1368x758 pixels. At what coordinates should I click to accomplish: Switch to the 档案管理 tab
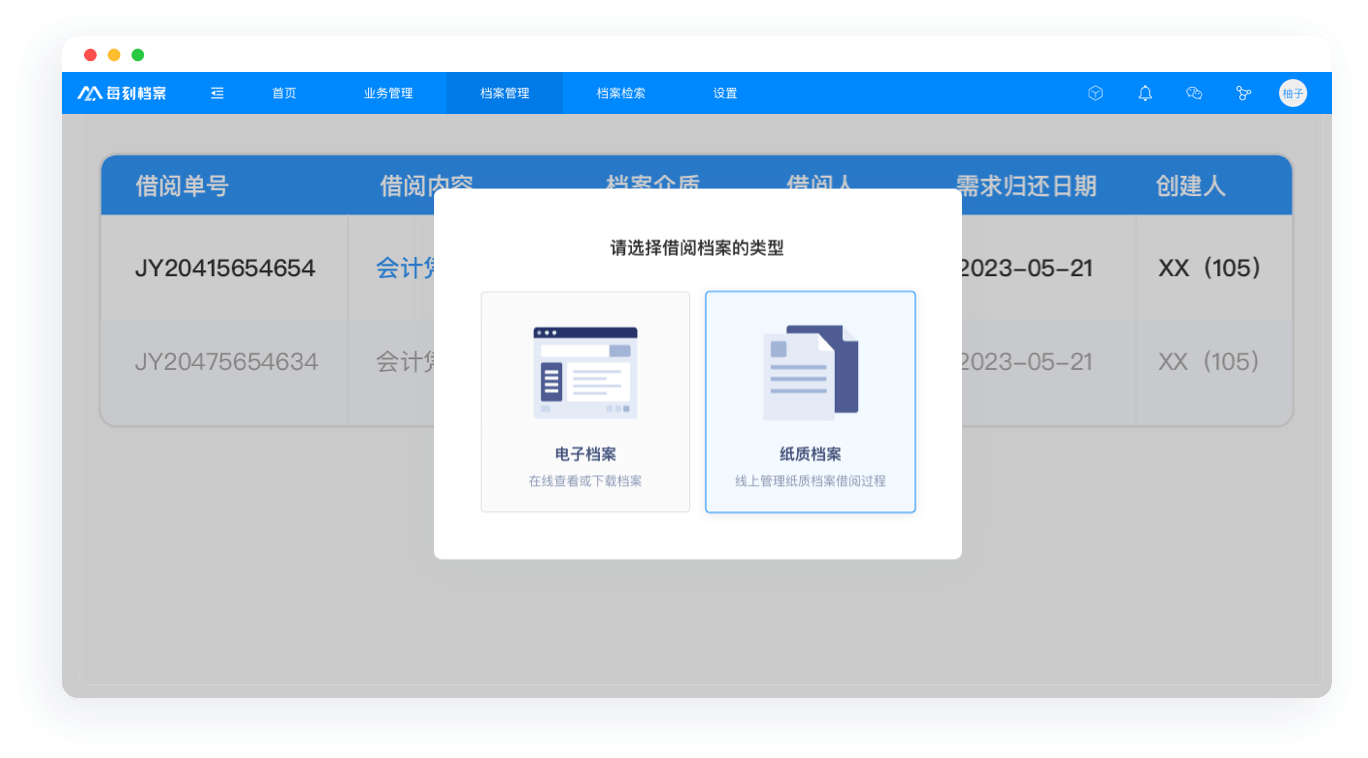coord(504,93)
